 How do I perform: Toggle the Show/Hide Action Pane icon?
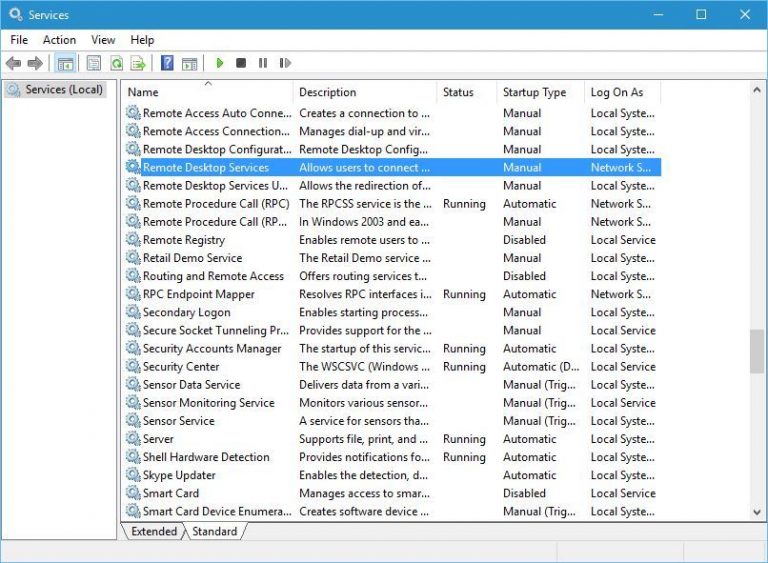(190, 63)
